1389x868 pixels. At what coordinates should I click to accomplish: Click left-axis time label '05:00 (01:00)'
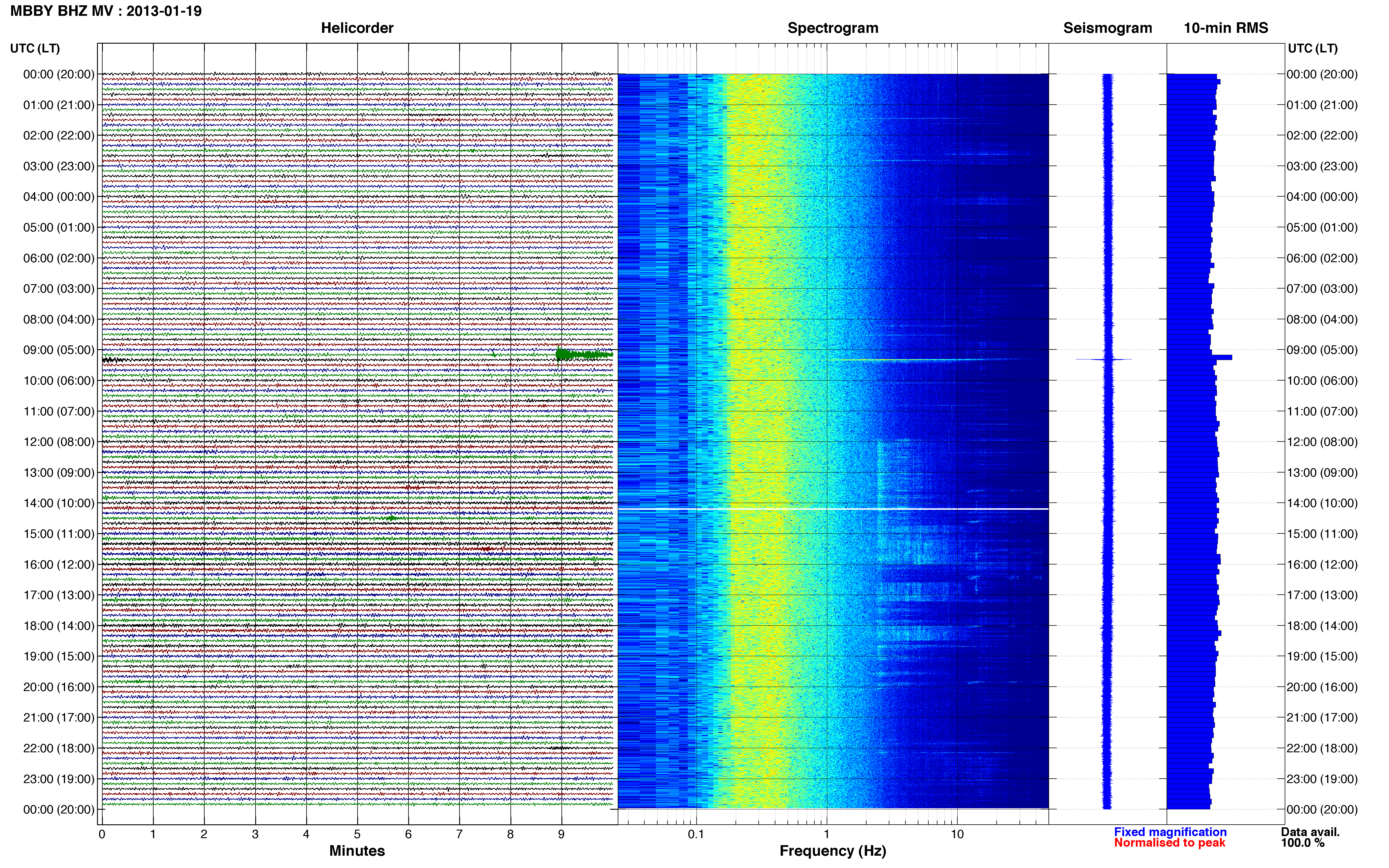59,227
